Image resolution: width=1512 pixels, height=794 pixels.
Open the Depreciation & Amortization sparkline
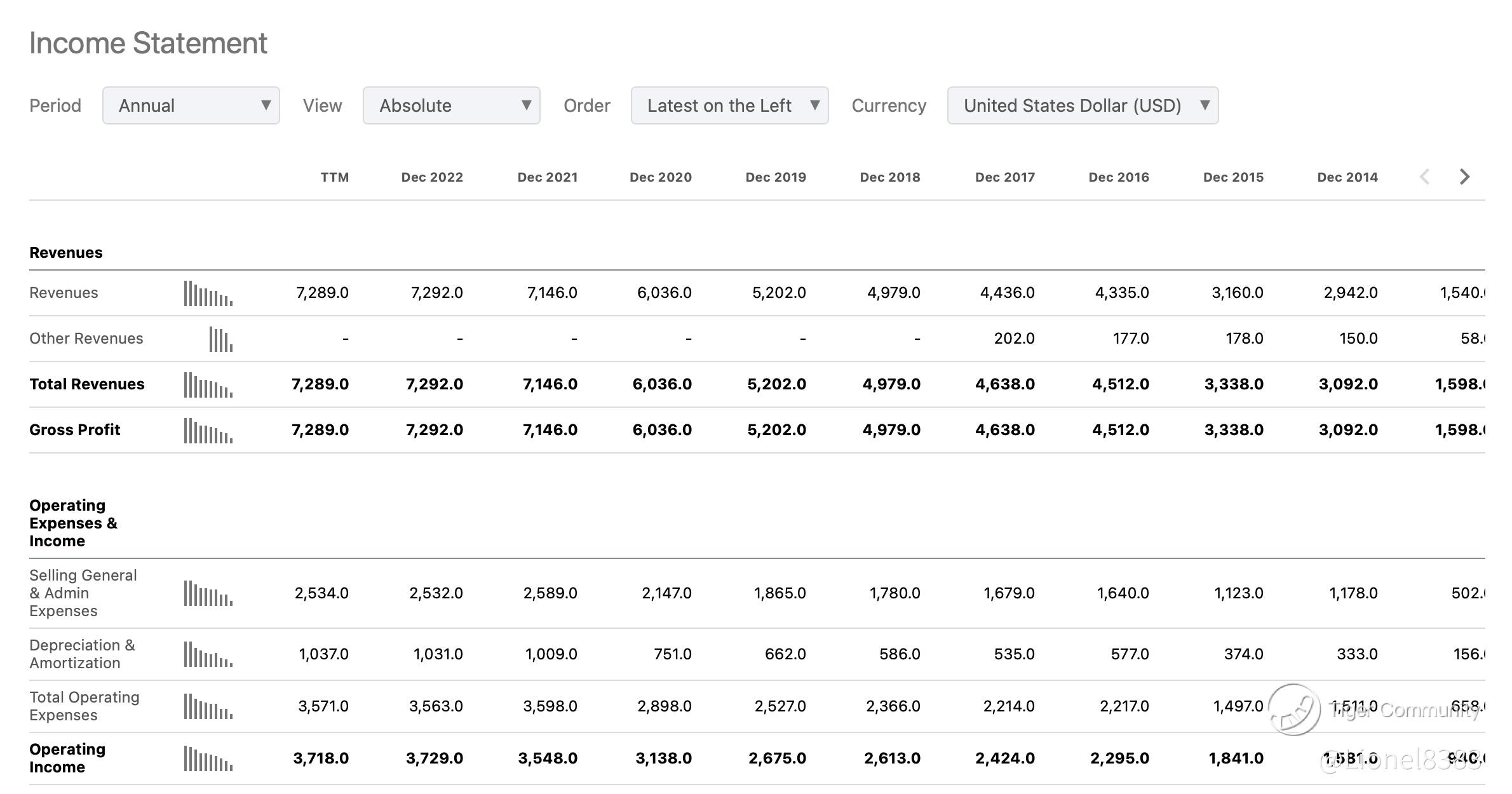pyautogui.click(x=208, y=654)
